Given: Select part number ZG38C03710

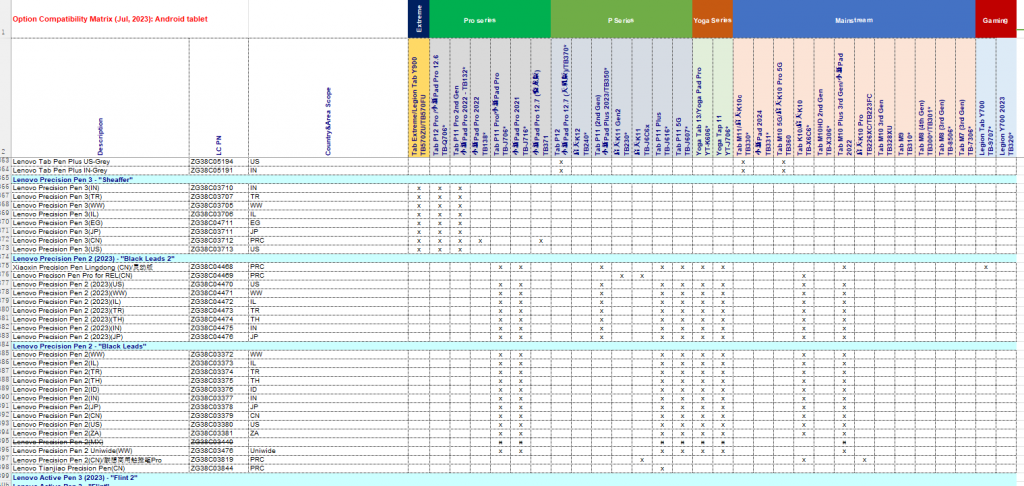Looking at the screenshot, I should (x=219, y=188).
